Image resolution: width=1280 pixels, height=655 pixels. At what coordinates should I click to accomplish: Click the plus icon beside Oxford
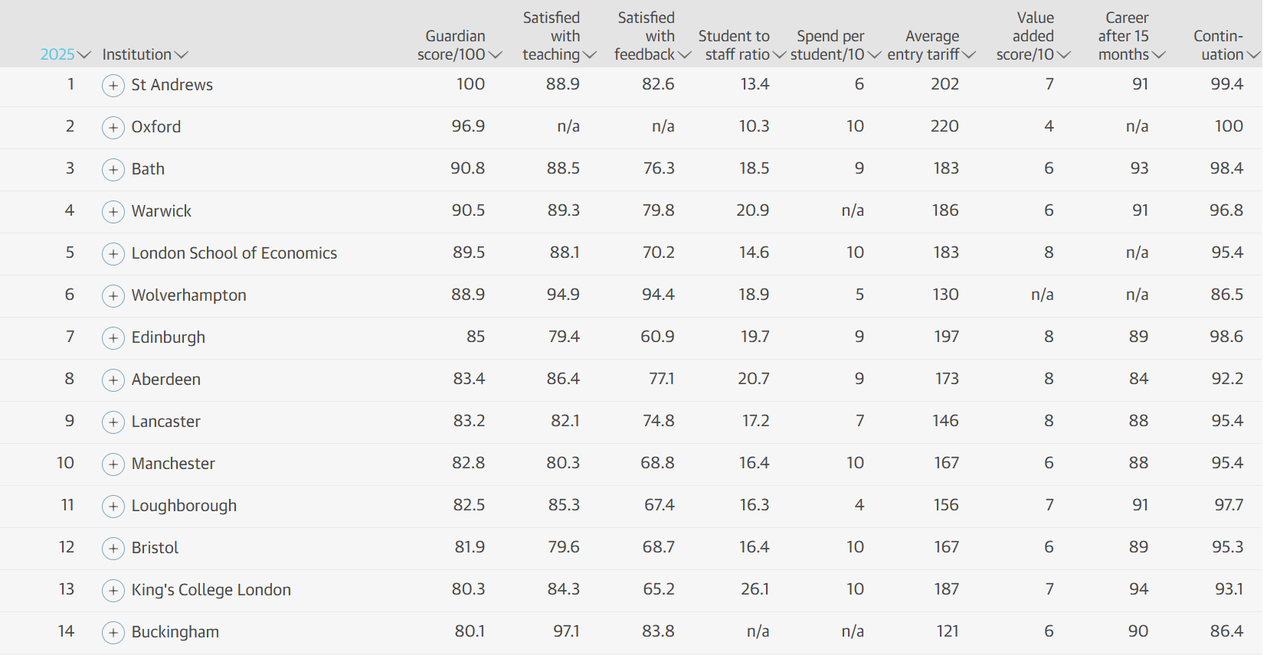coord(113,128)
